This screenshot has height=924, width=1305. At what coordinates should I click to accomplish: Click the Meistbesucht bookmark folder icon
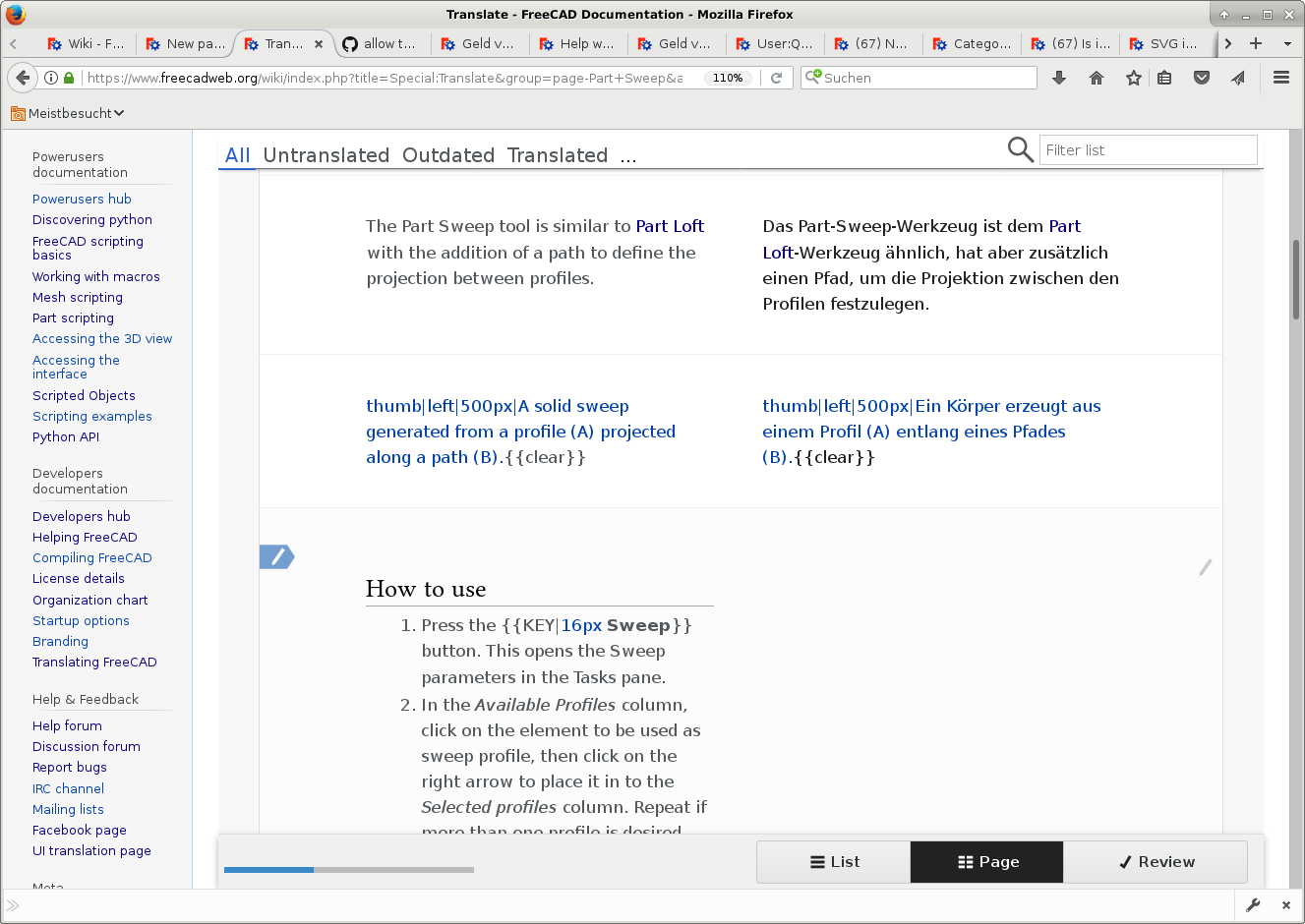coord(18,113)
